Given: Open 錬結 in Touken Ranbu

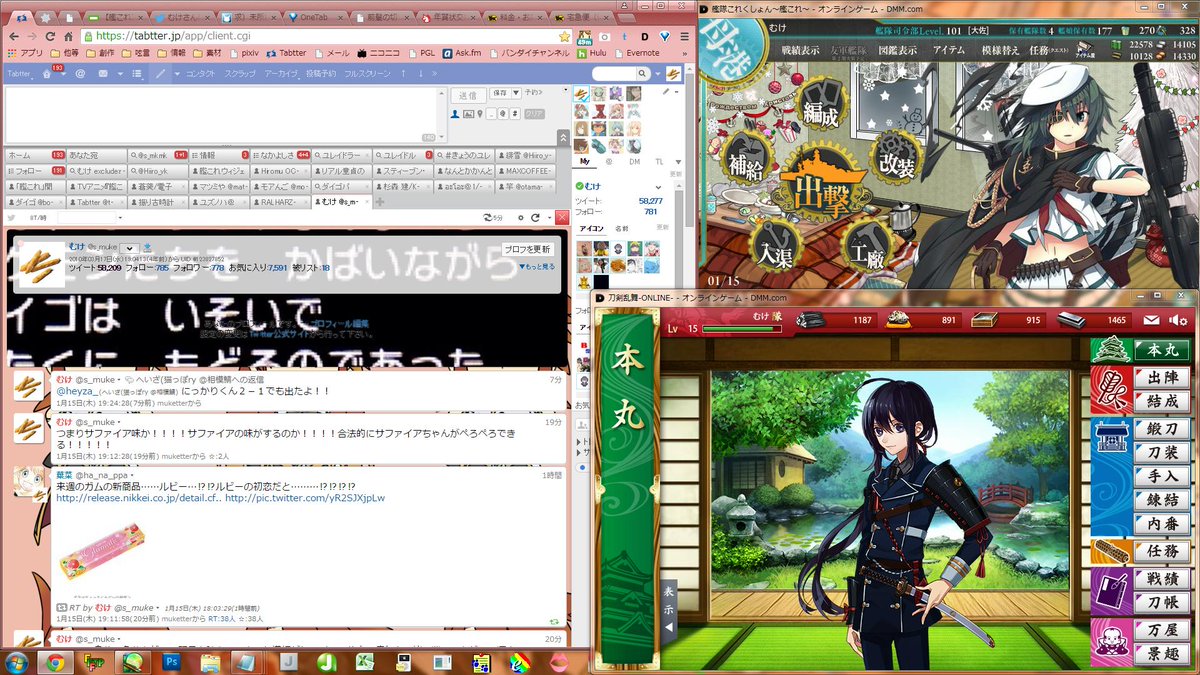Looking at the screenshot, I should tap(1164, 500).
